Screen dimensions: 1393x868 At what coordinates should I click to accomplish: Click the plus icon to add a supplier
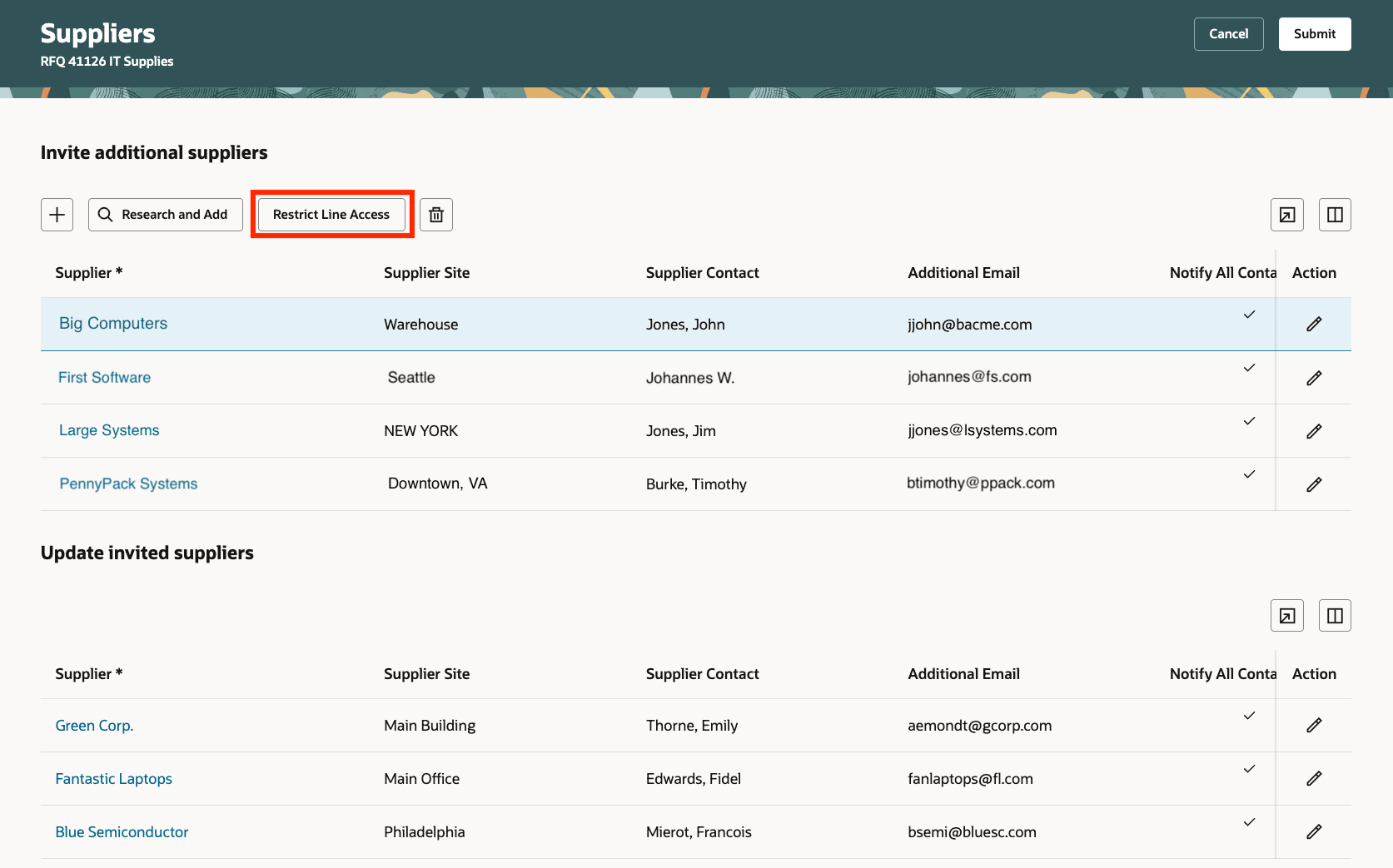57,215
